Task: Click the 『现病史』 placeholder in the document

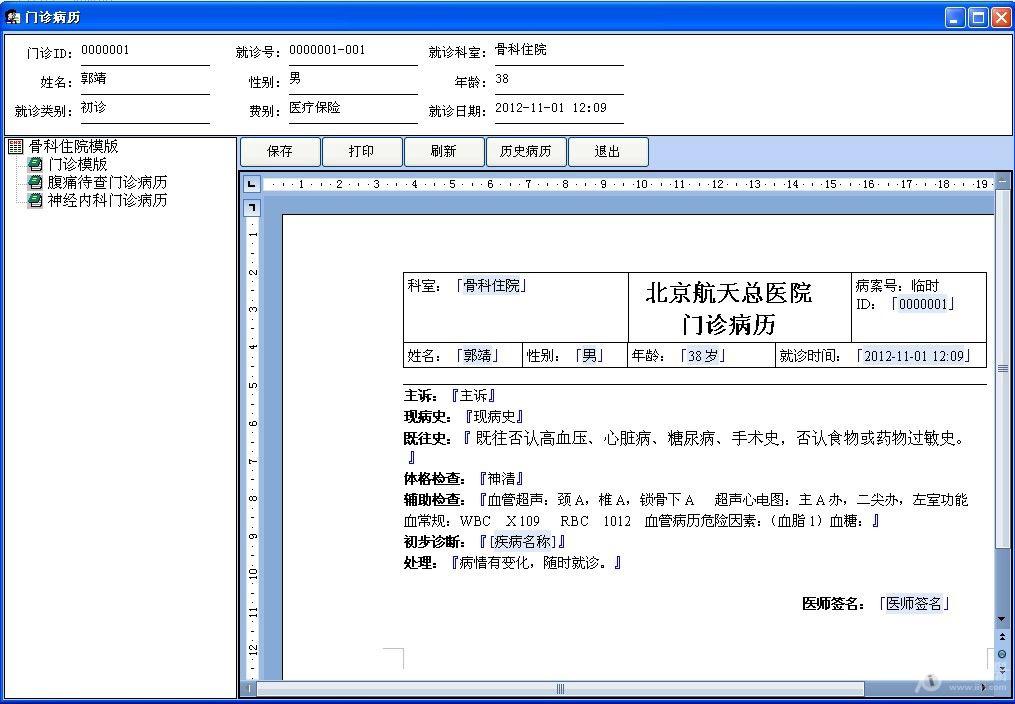Action: point(494,417)
